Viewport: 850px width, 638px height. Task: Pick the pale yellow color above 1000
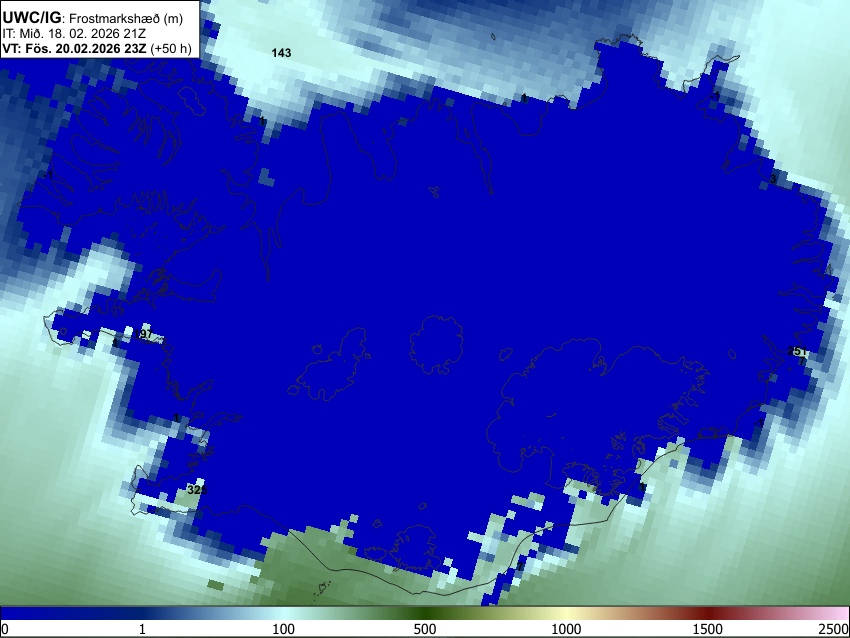tap(566, 614)
